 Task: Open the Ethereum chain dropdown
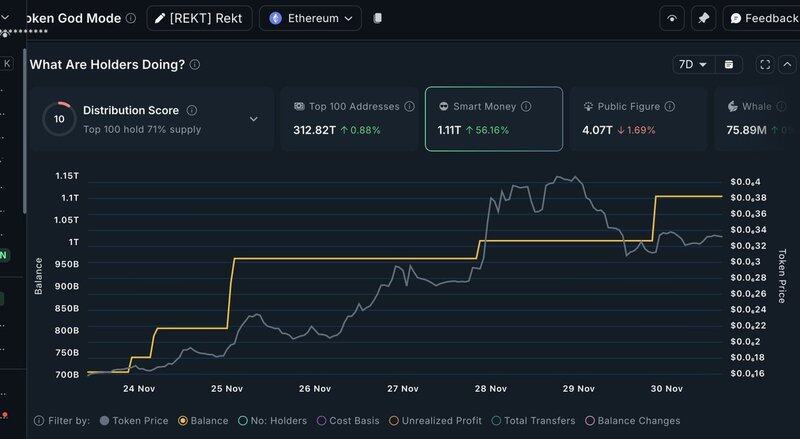point(311,18)
